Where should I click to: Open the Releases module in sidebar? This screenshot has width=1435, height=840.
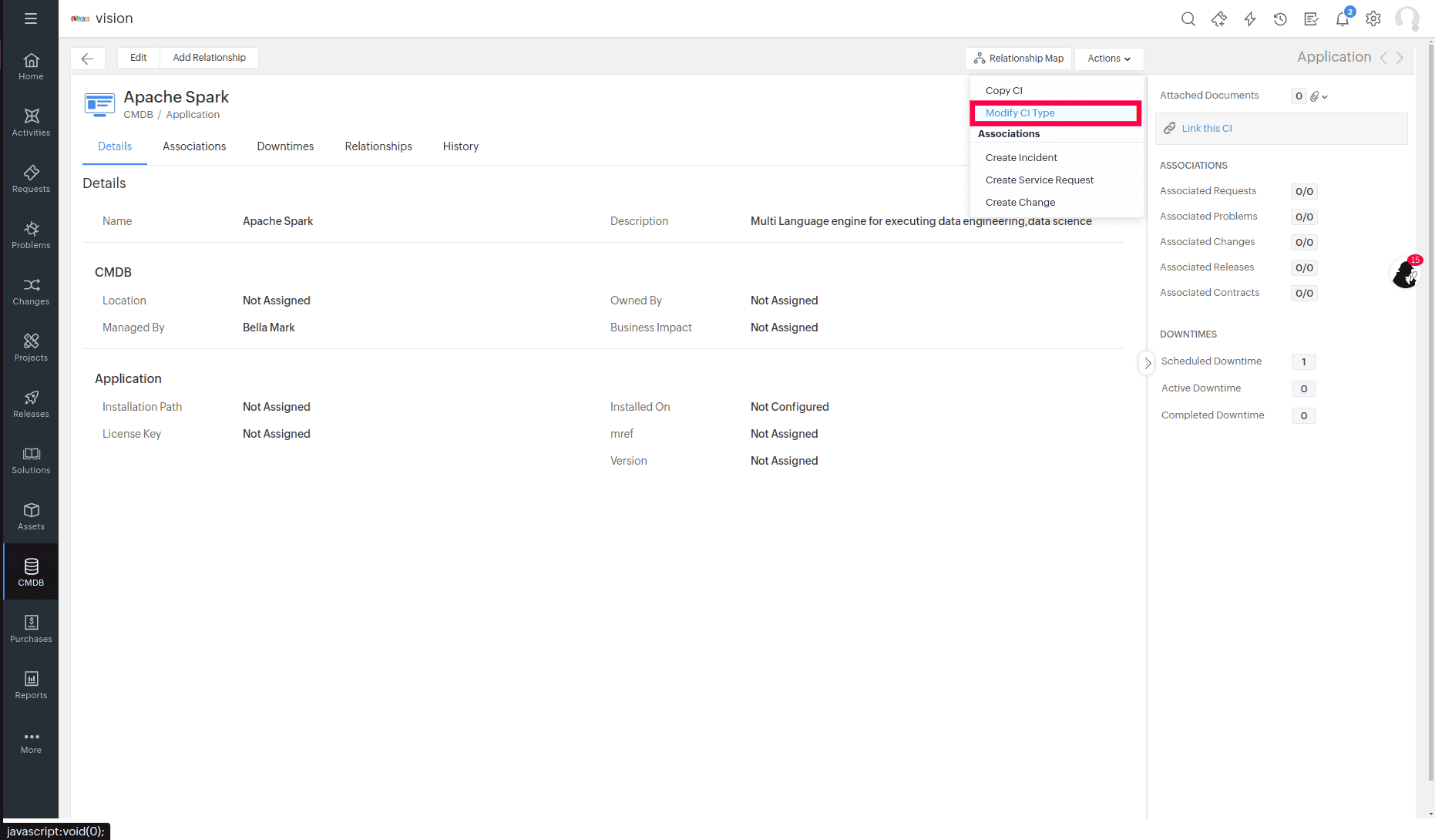31,404
